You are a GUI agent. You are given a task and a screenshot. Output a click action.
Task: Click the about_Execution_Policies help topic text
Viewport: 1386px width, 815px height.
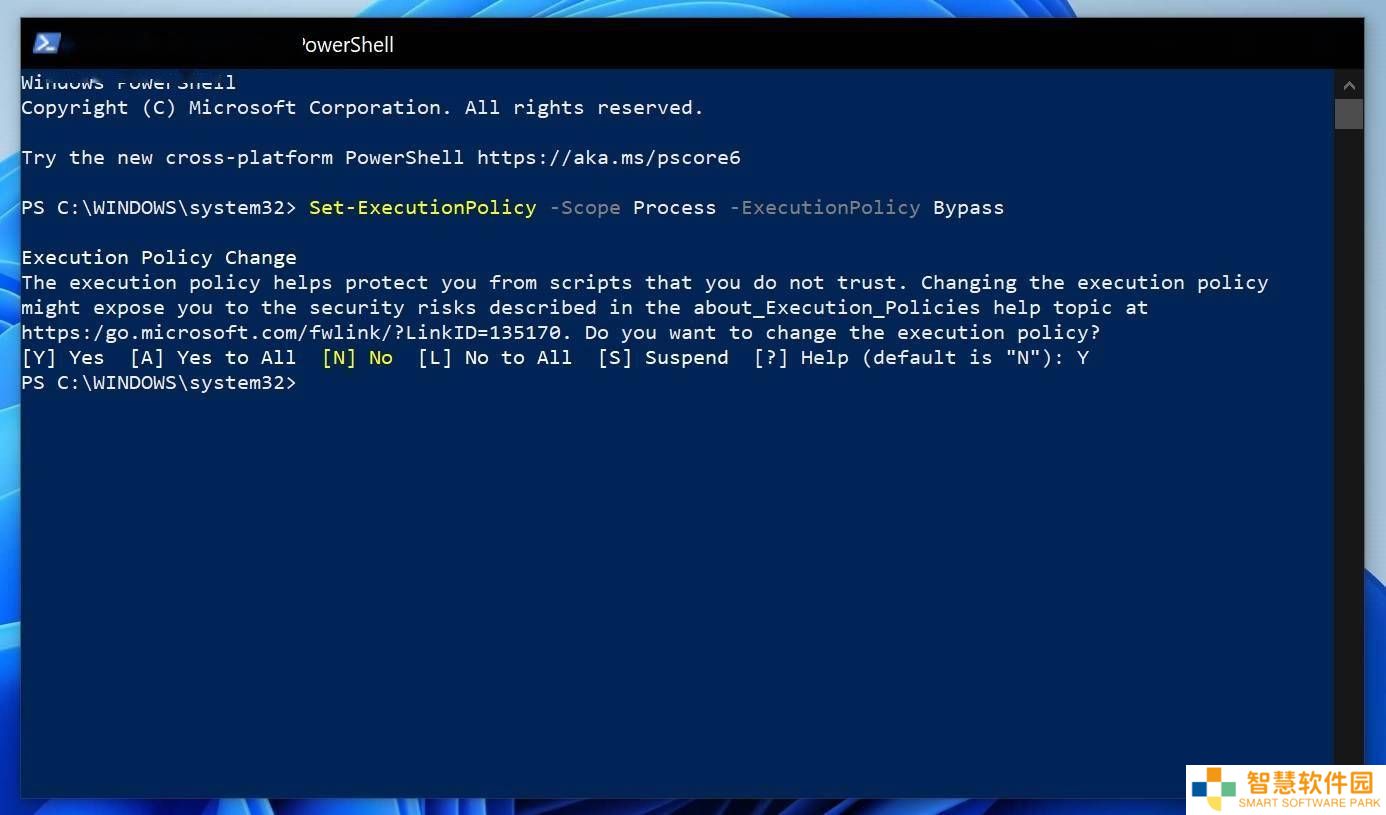click(x=837, y=308)
